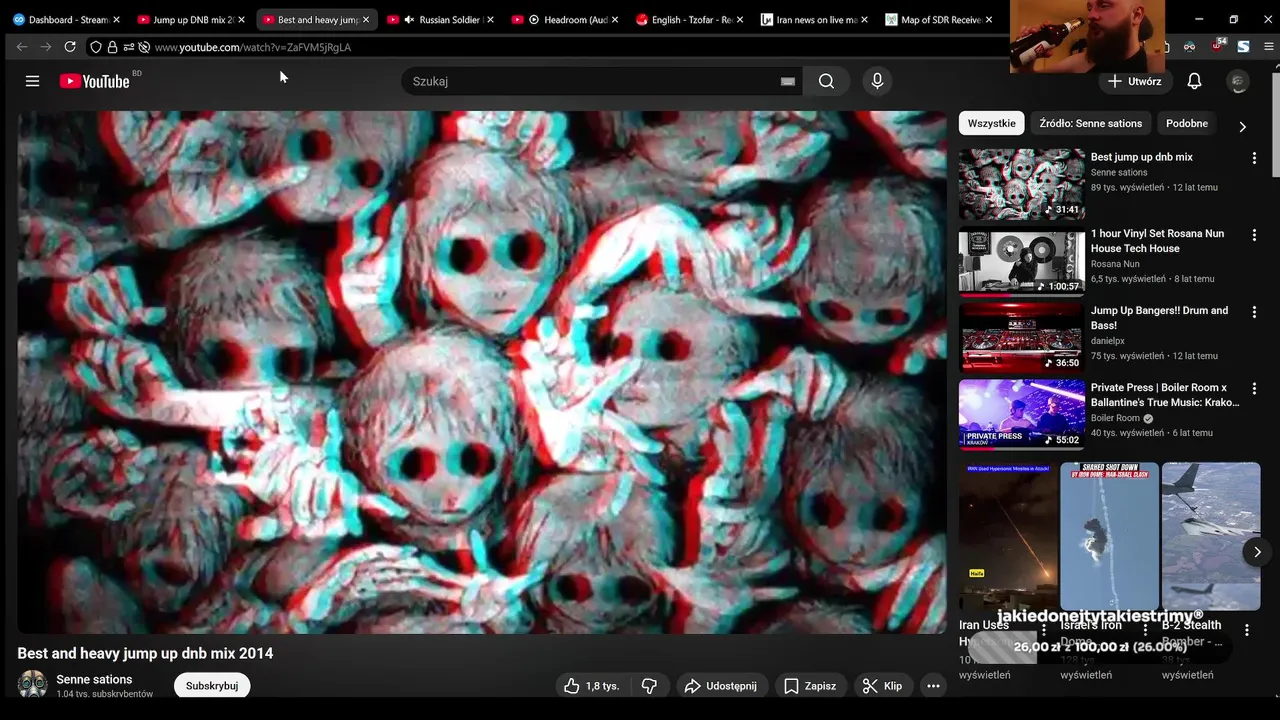Open the permissions icon in address bar

(x=128, y=47)
